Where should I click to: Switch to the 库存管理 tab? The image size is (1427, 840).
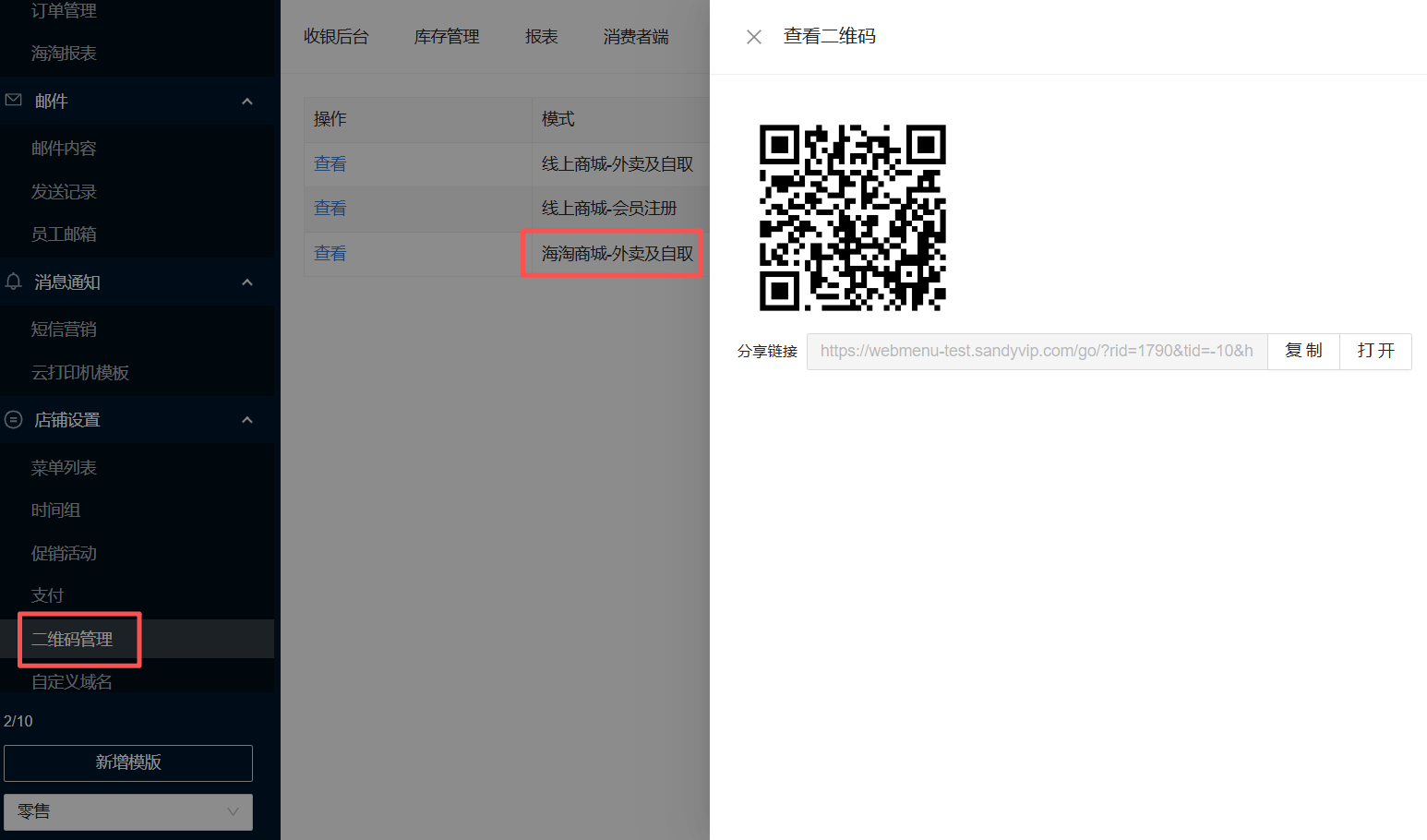tap(447, 37)
